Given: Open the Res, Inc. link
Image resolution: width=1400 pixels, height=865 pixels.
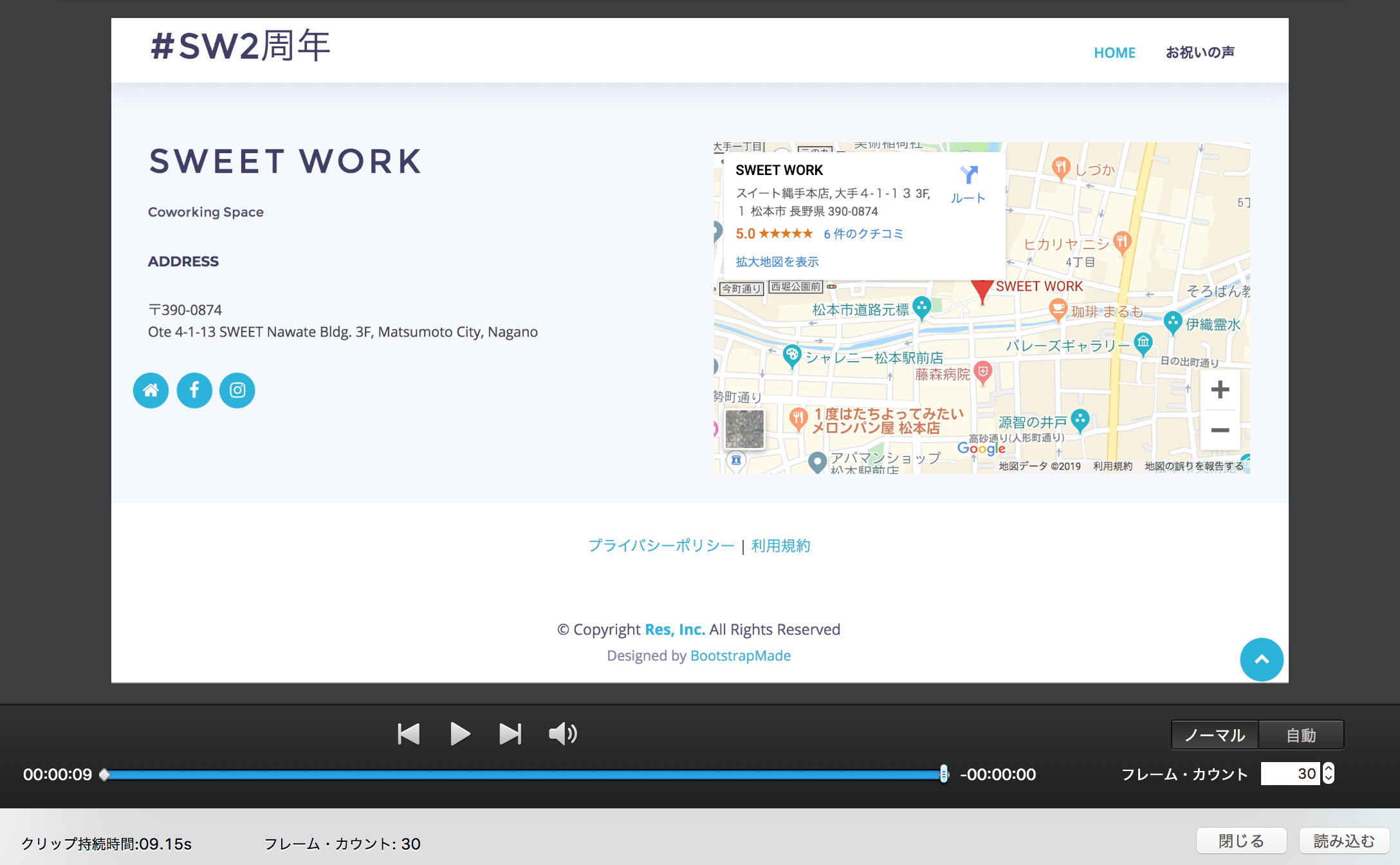Looking at the screenshot, I should [x=675, y=629].
